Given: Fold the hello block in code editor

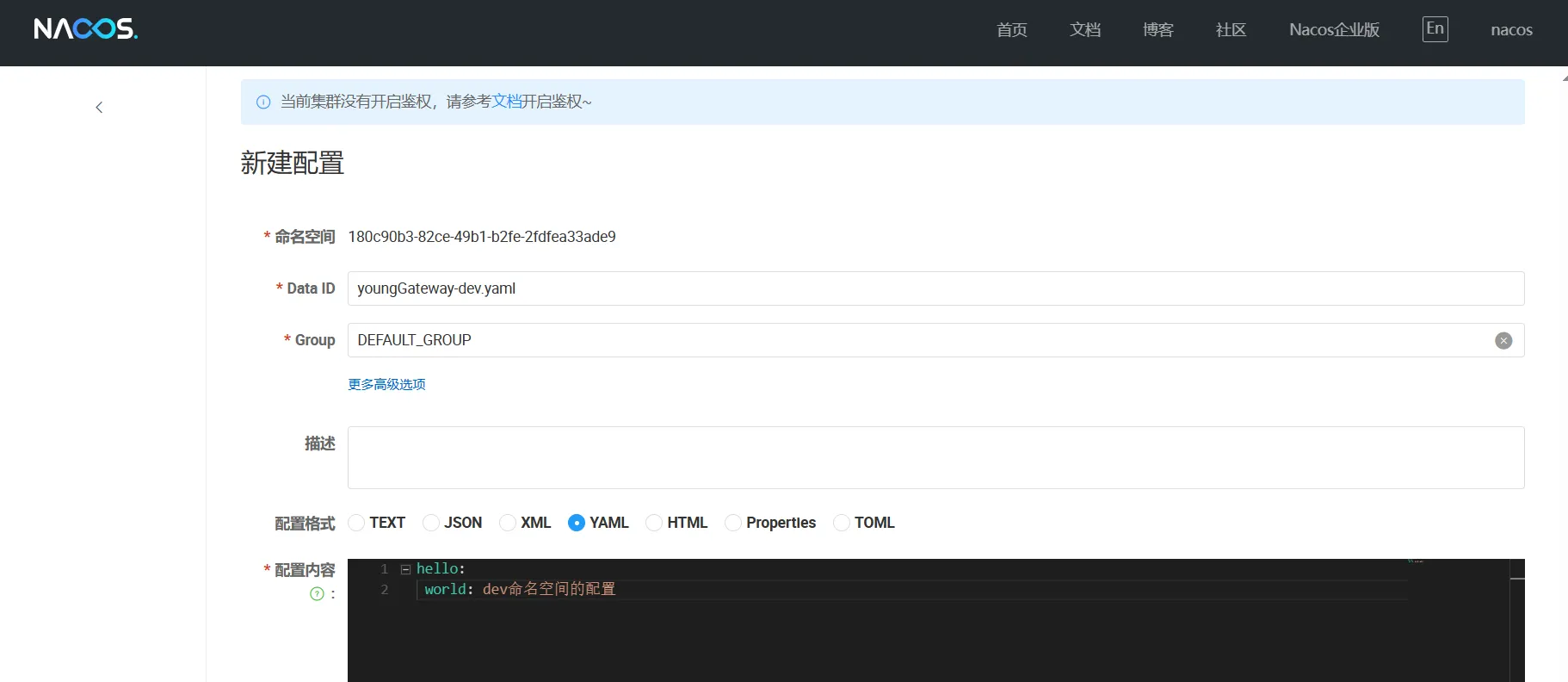Looking at the screenshot, I should (405, 569).
